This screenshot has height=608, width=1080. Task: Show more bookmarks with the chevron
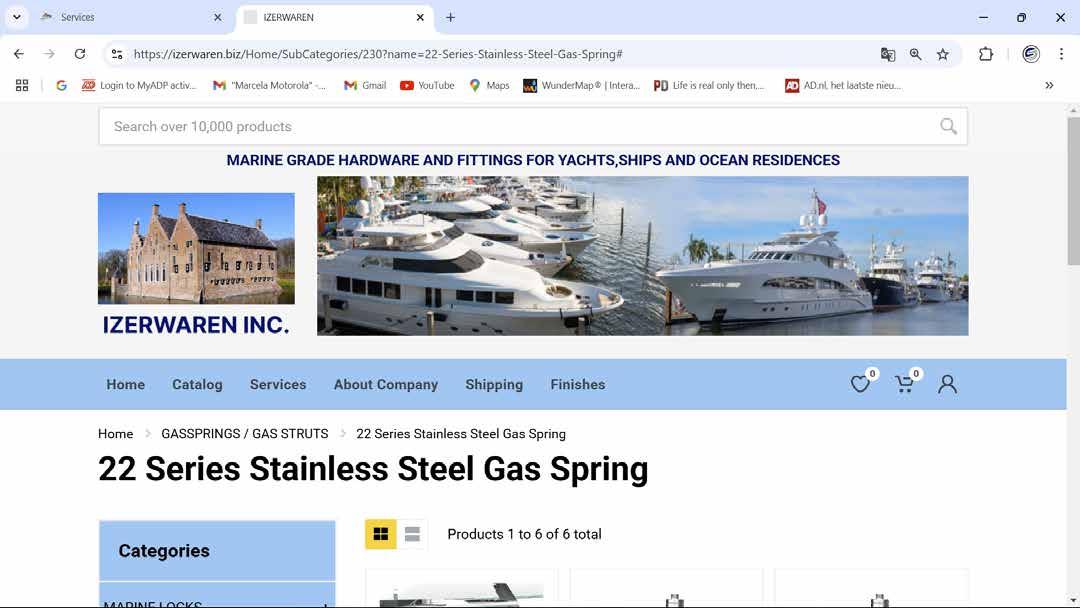[x=1049, y=85]
